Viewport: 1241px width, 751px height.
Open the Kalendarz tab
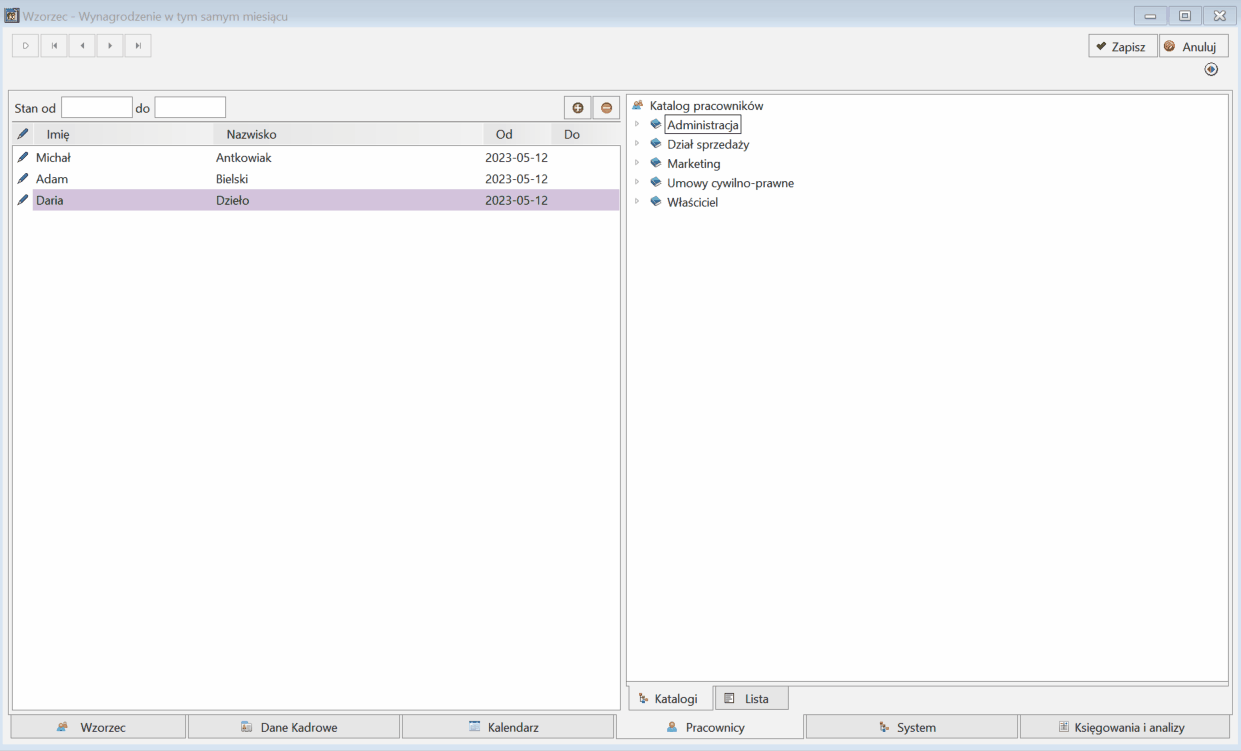coord(508,727)
